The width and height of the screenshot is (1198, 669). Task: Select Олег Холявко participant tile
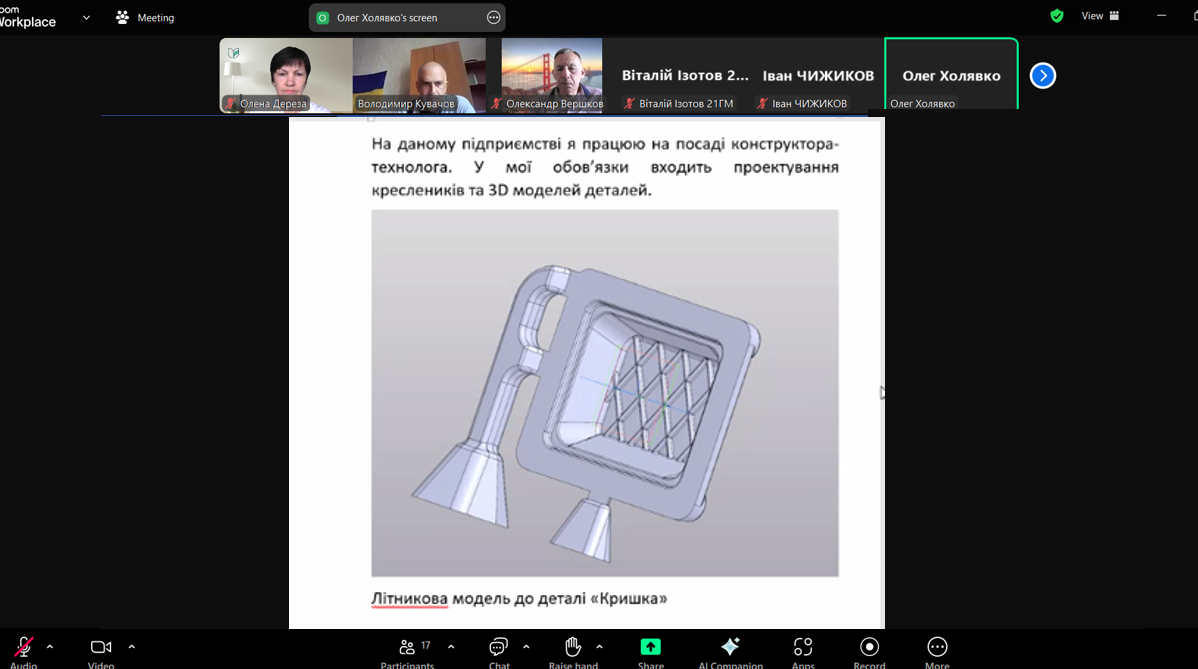point(951,75)
